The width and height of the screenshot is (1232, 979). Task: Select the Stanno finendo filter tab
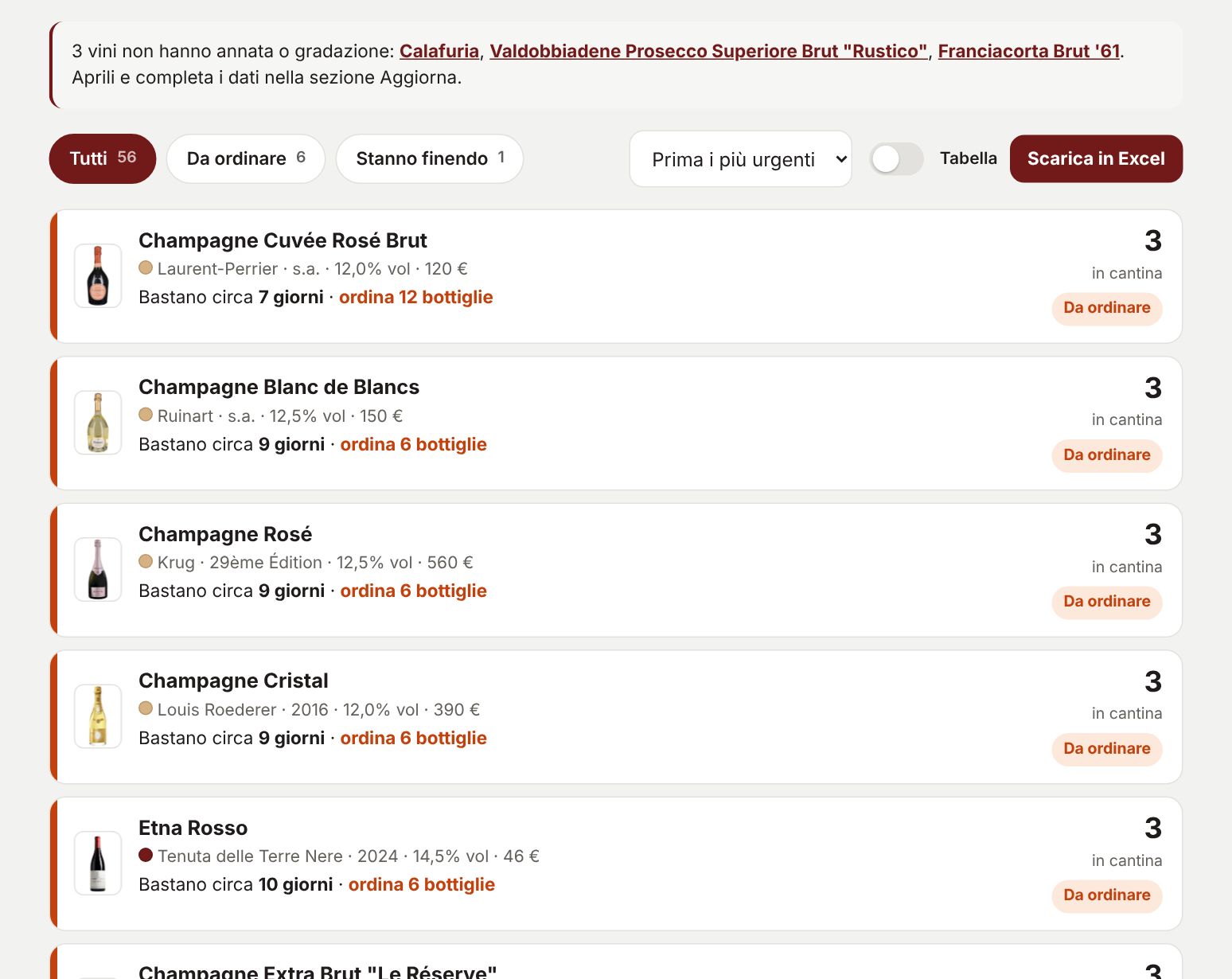pyautogui.click(x=430, y=158)
